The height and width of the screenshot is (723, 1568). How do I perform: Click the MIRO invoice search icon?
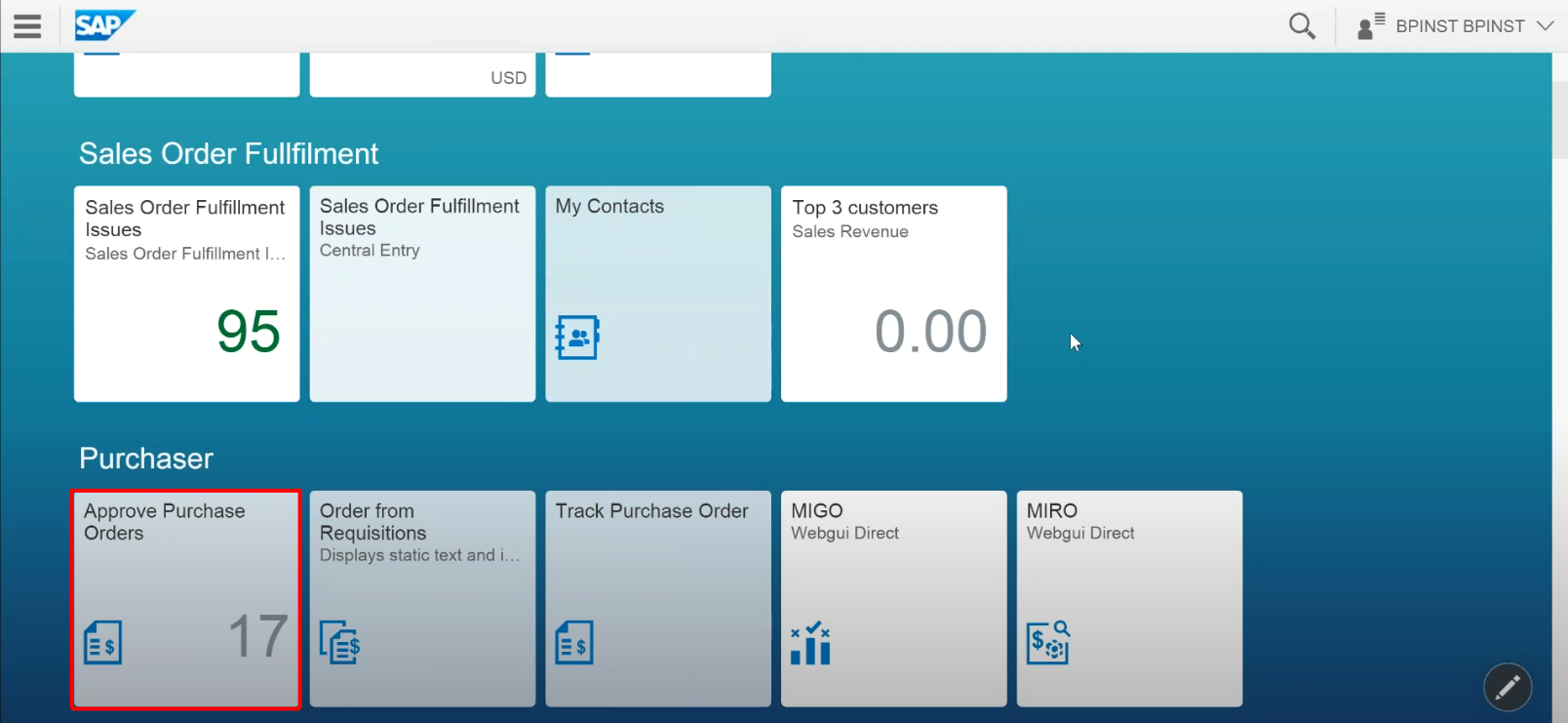coord(1048,643)
